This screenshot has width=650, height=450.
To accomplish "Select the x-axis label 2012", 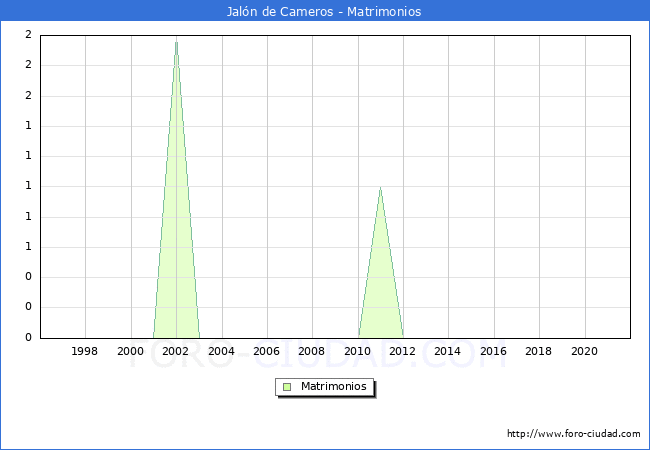I will (x=403, y=351).
